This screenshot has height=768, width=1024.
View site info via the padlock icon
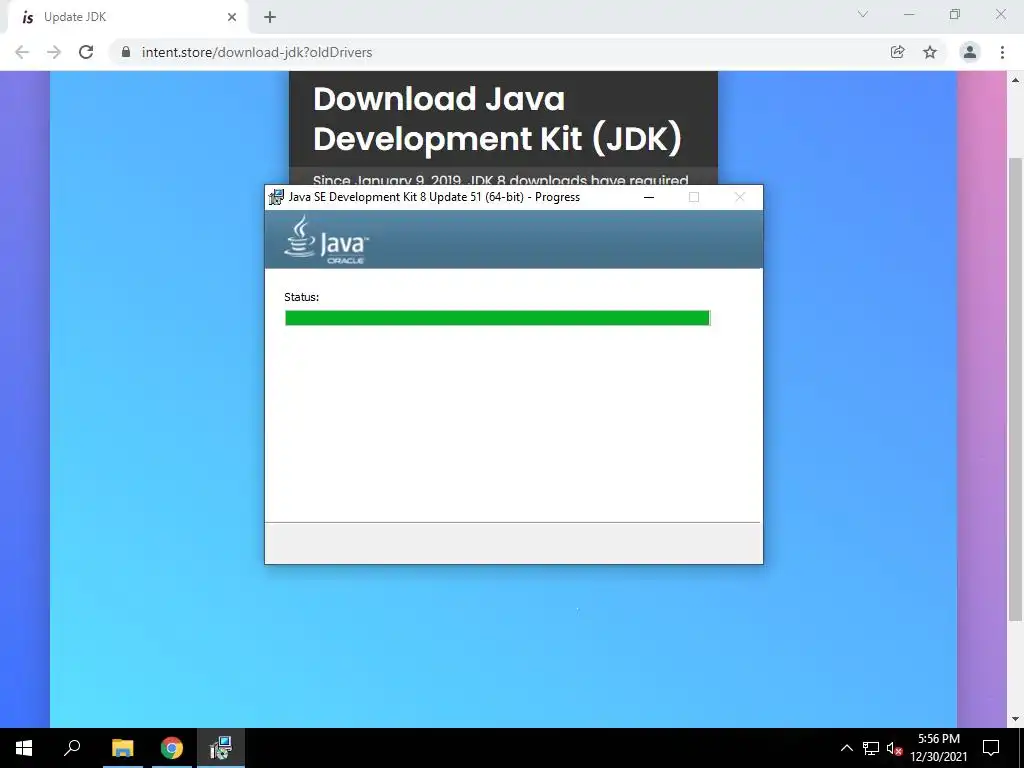[x=126, y=52]
